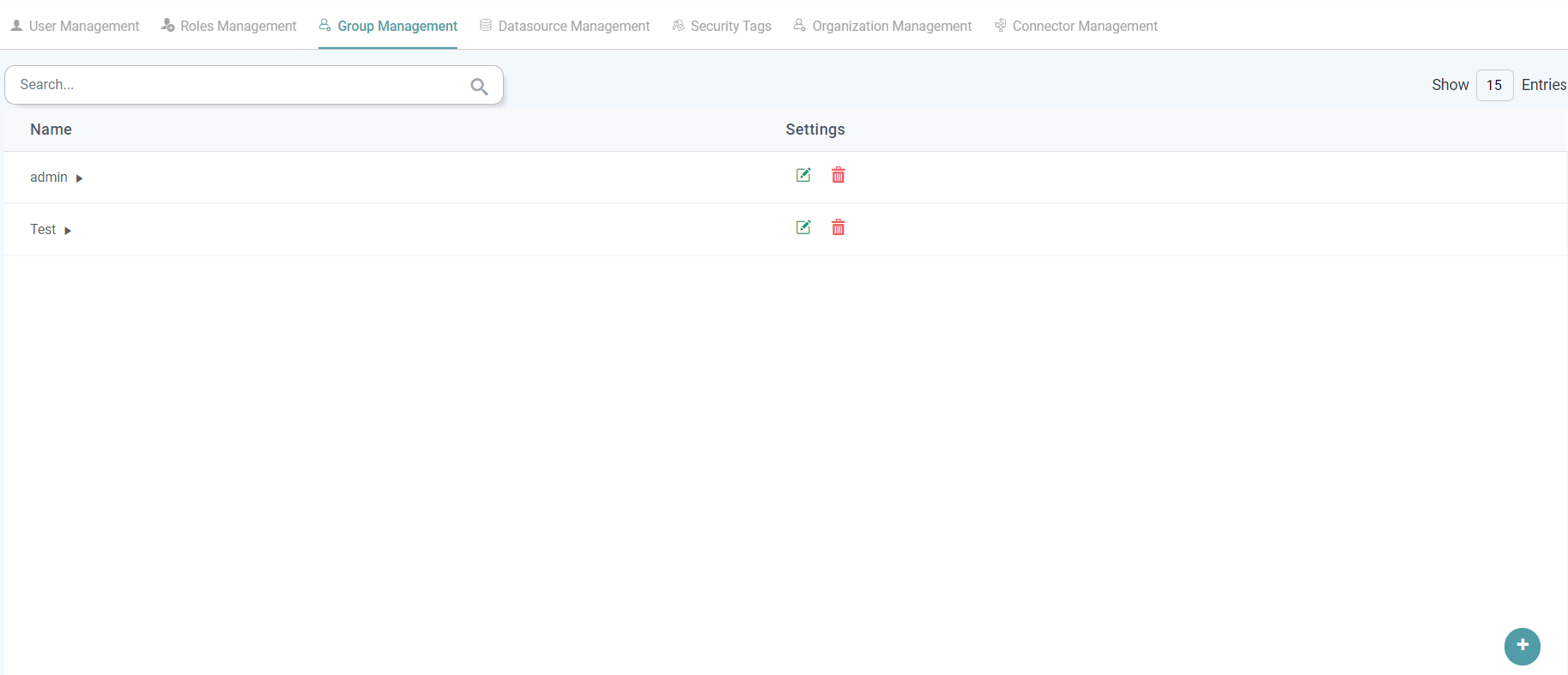Open the Connector Management tab

point(1076,26)
